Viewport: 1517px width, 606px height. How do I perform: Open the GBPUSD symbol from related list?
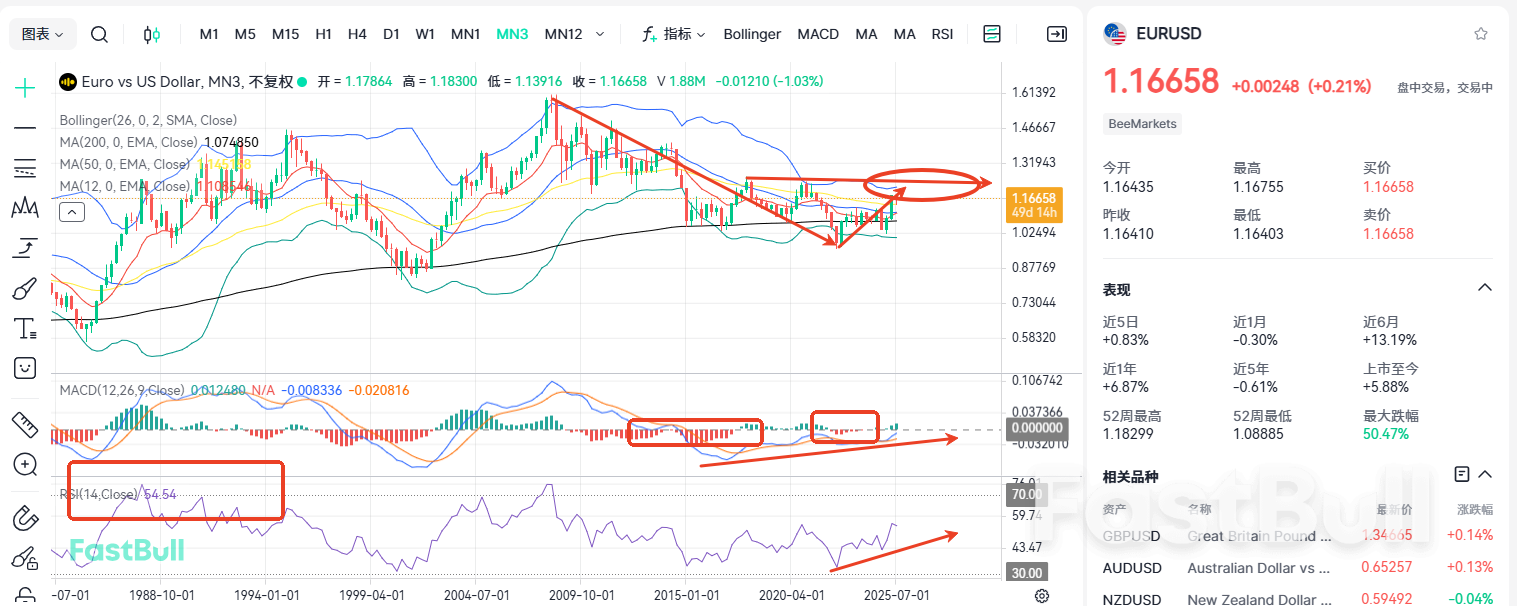coord(1131,536)
